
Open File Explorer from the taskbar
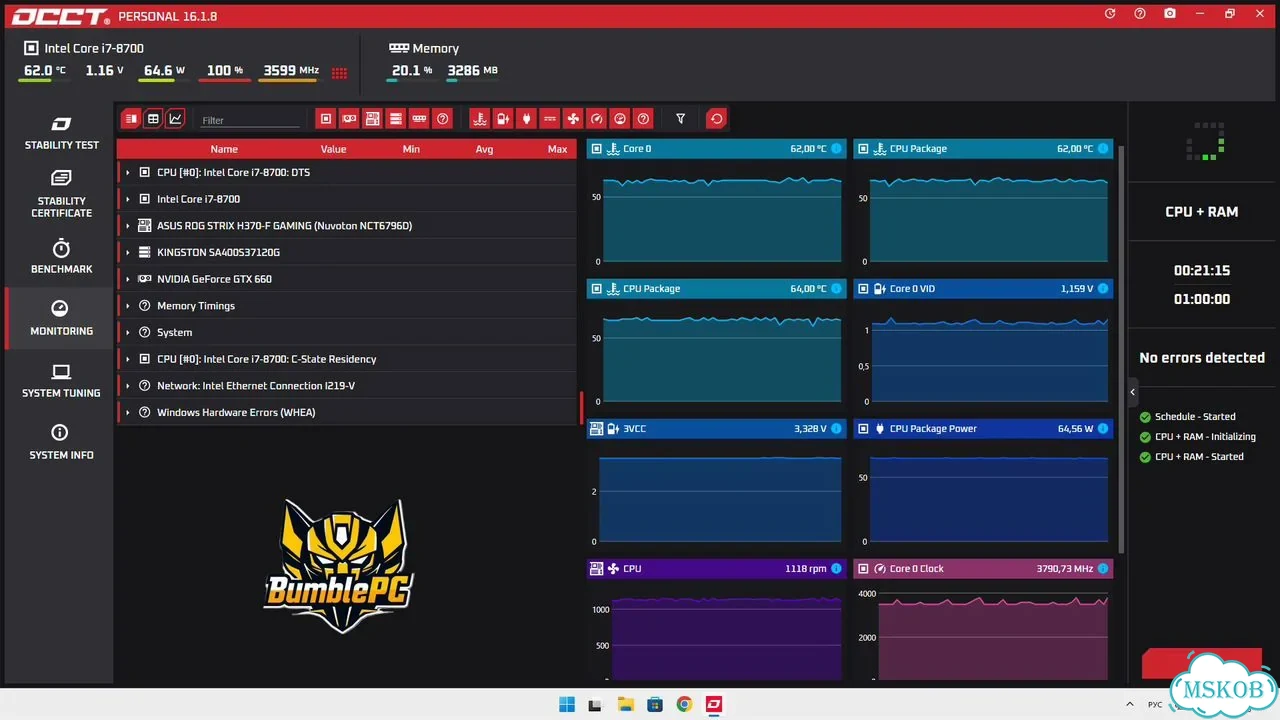[x=625, y=704]
